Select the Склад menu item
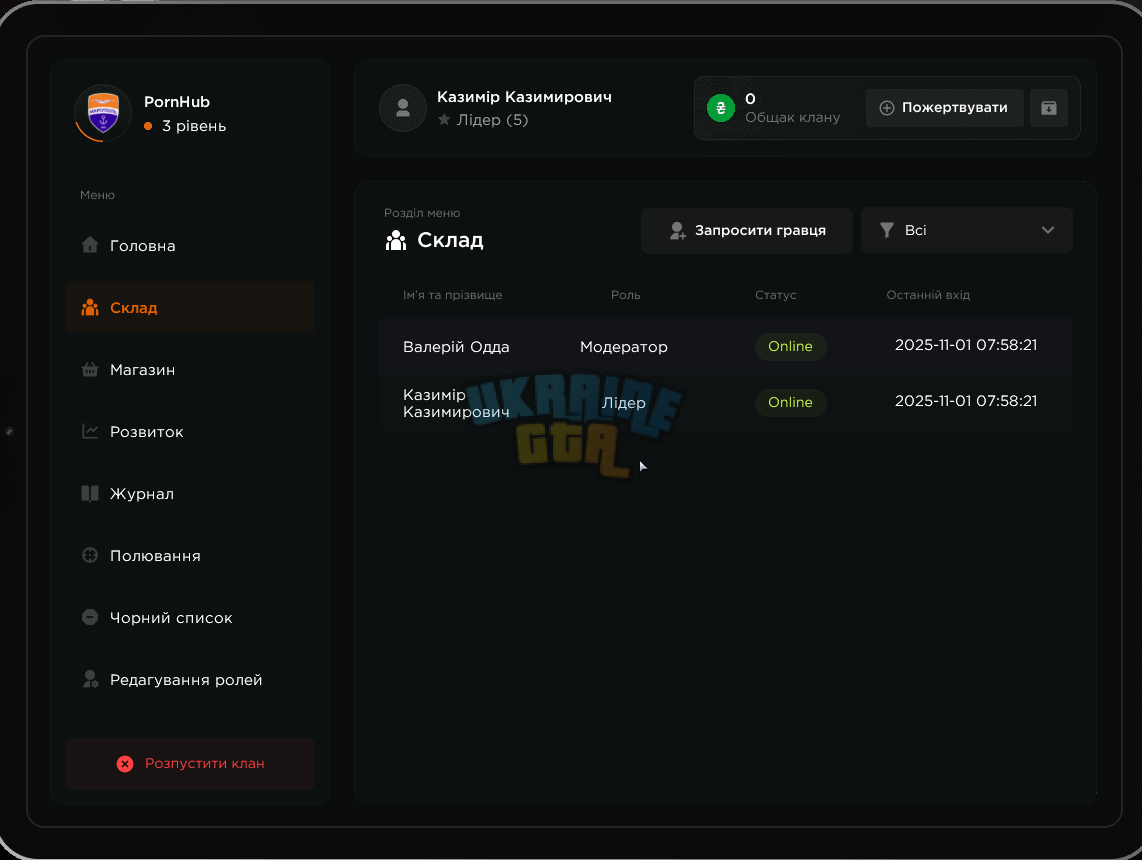Image resolution: width=1142 pixels, height=860 pixels. tap(189, 307)
